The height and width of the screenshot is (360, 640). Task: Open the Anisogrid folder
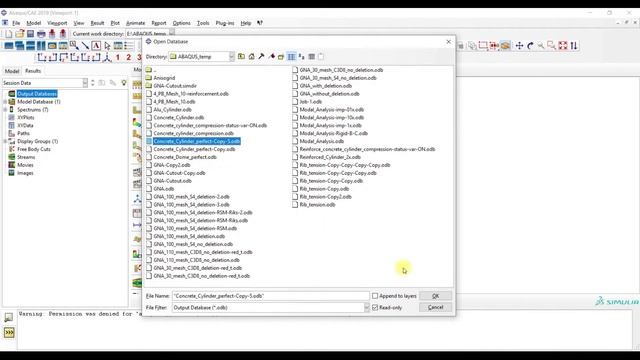click(x=164, y=78)
